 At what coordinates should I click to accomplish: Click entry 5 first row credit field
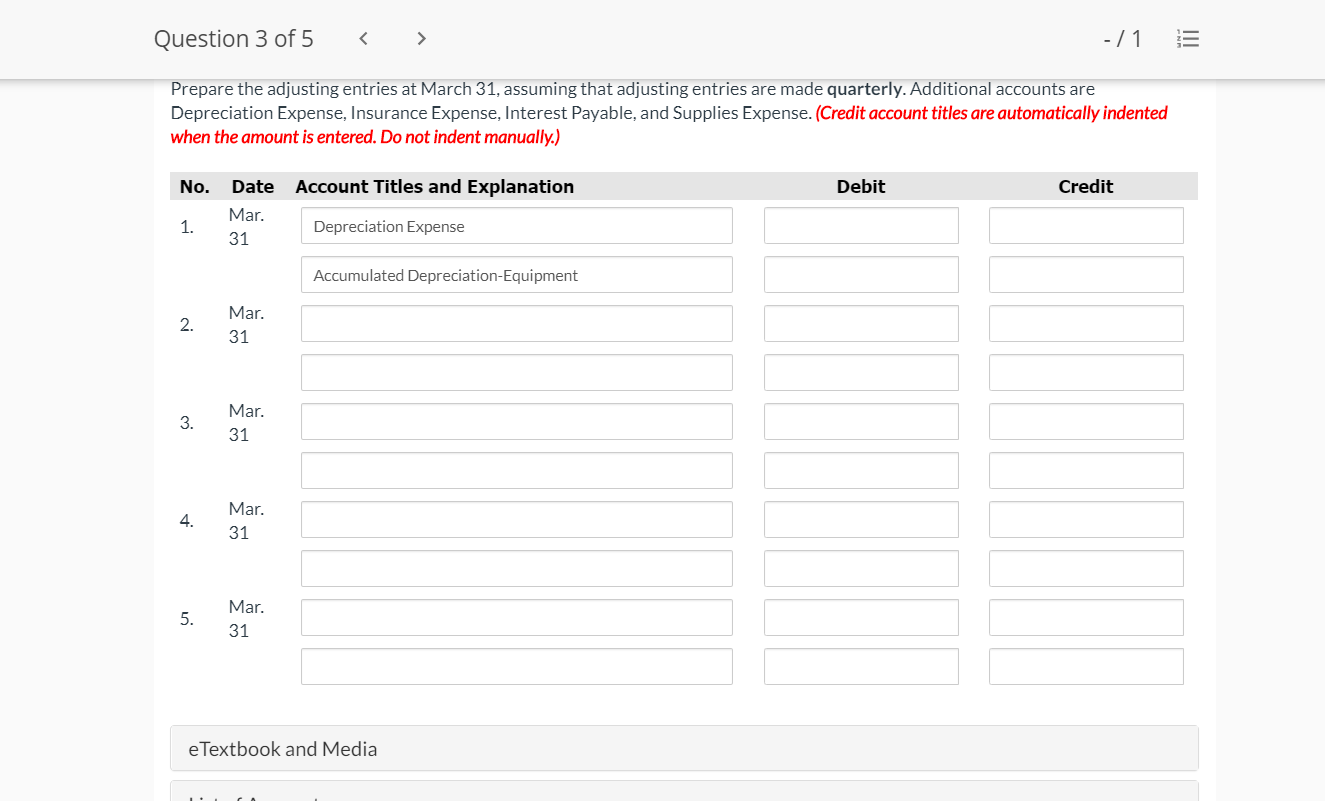pyautogui.click(x=1086, y=618)
